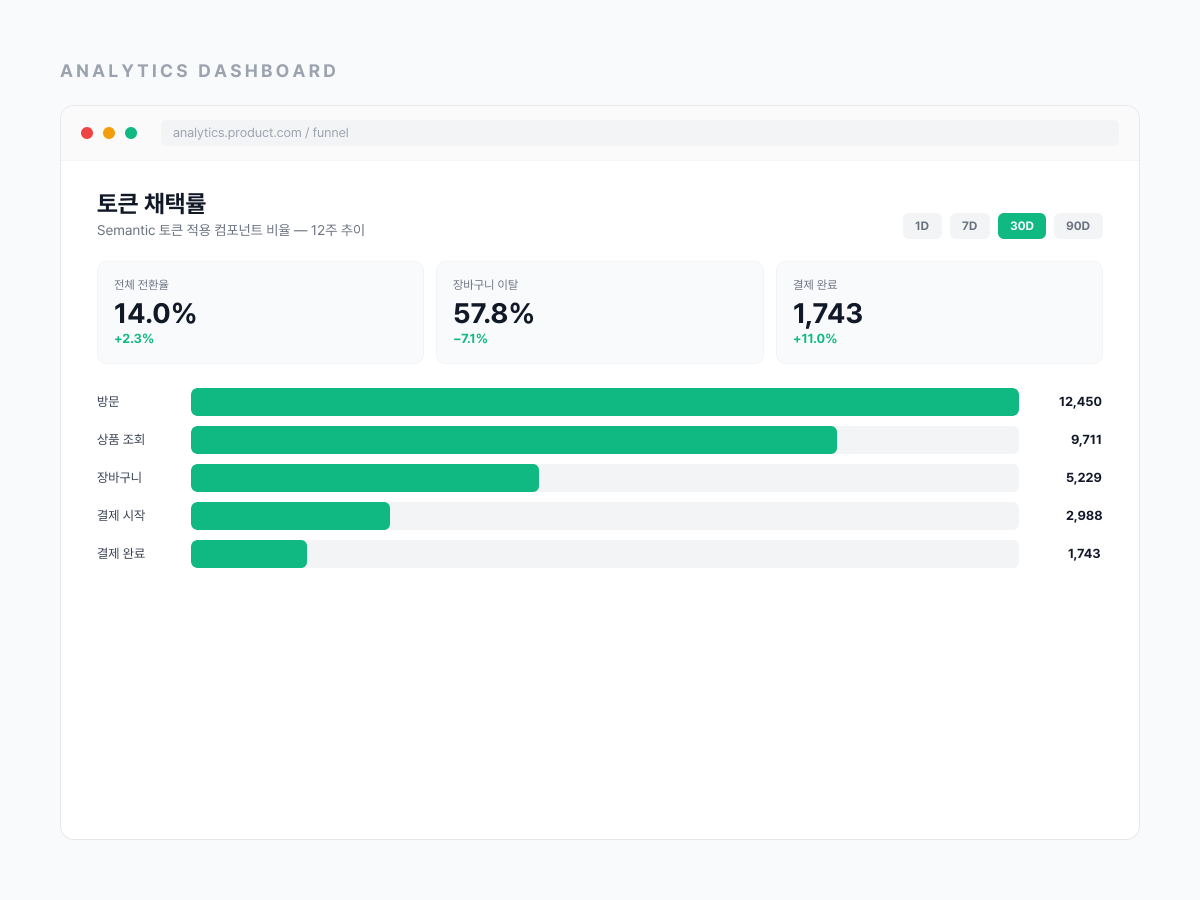This screenshot has height=900, width=1200.
Task: Click the +11.0% change indicator
Action: pyautogui.click(x=815, y=339)
